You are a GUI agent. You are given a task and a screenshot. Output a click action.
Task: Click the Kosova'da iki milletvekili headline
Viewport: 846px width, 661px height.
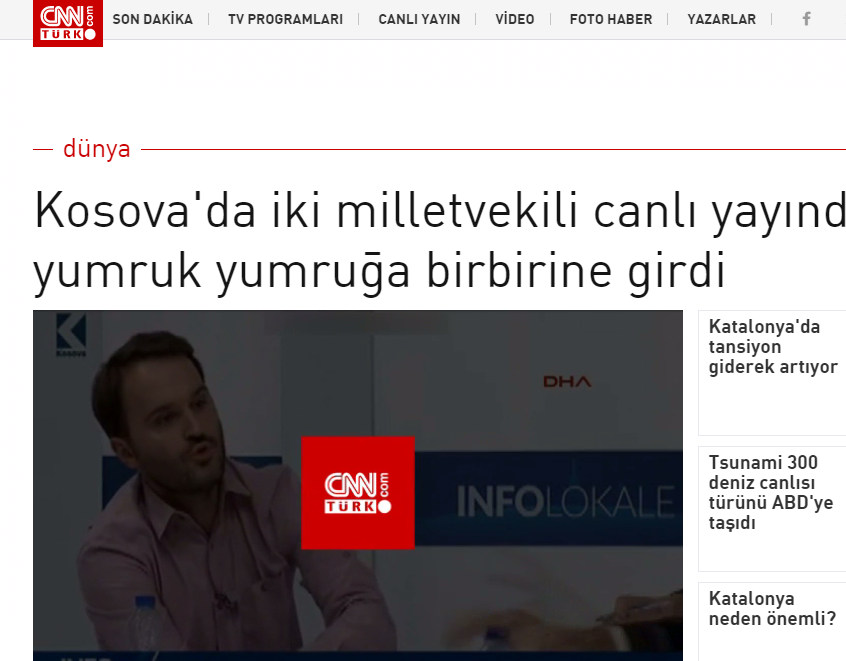(439, 241)
